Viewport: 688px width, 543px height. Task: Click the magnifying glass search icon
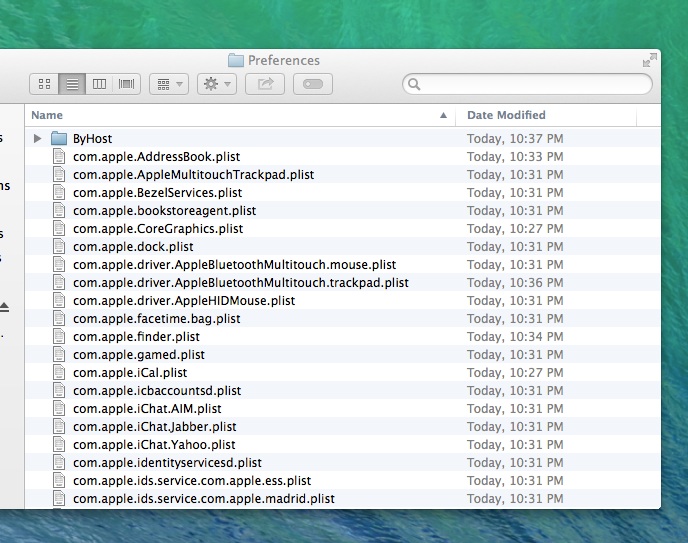(414, 84)
